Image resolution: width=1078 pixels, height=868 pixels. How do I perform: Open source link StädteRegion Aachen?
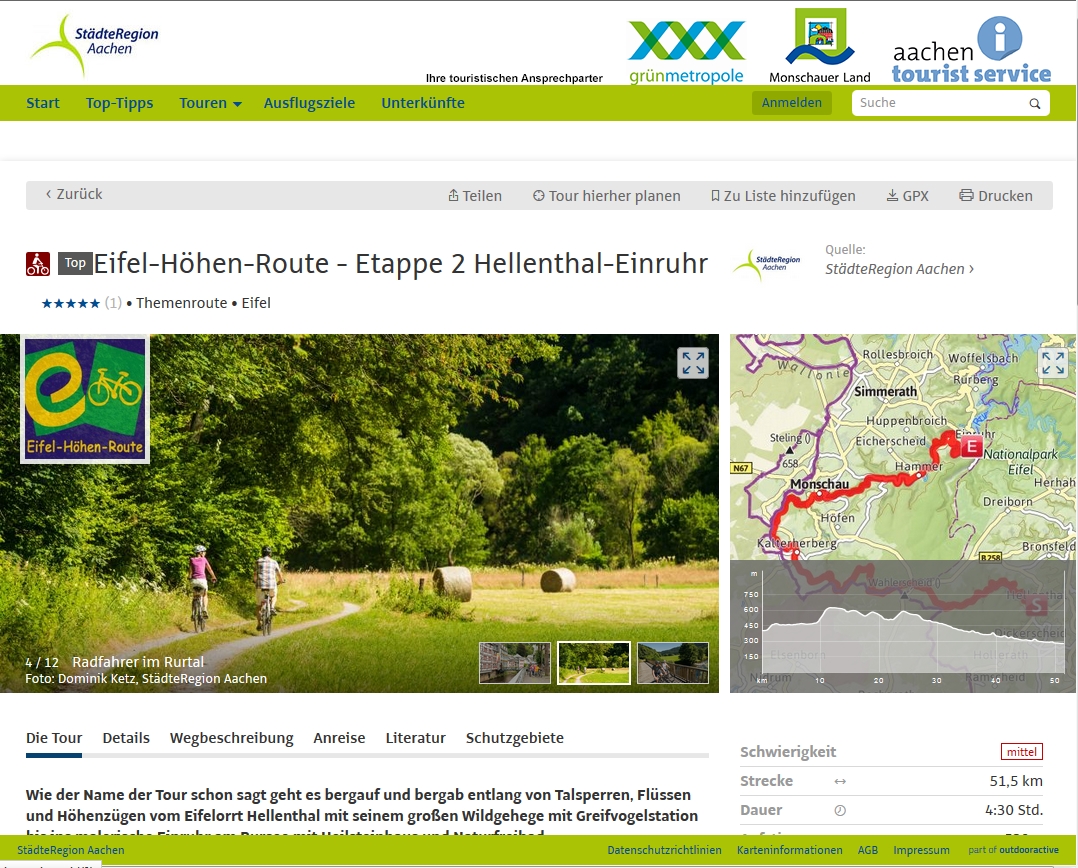[899, 269]
